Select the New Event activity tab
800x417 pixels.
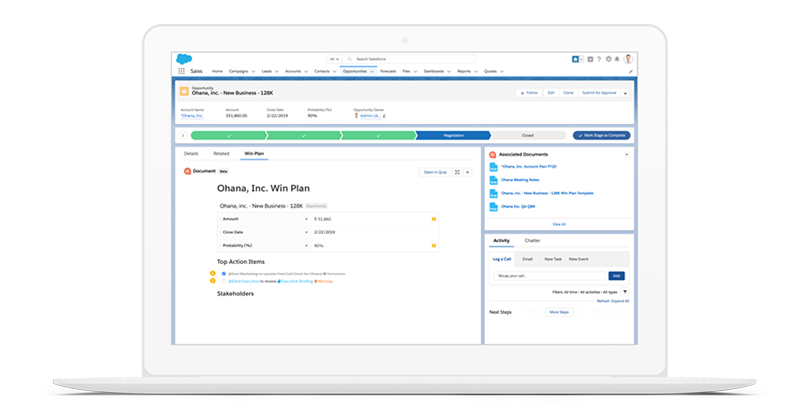coord(579,259)
